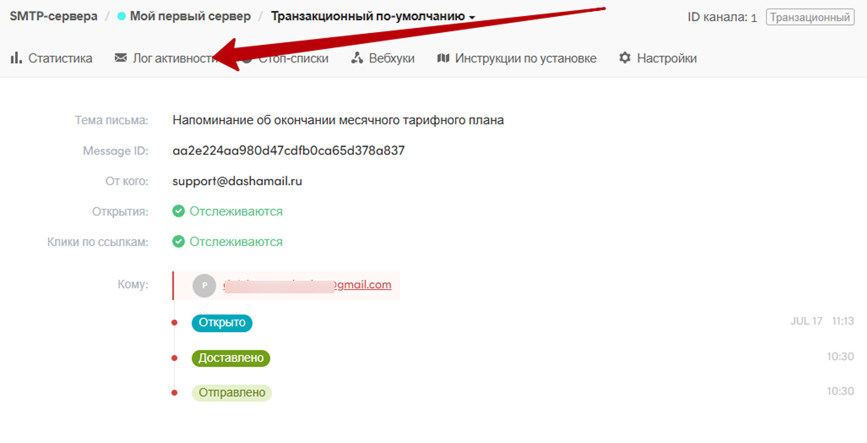Click the green Доставлено status badge
The image size is (867, 443).
231,357
